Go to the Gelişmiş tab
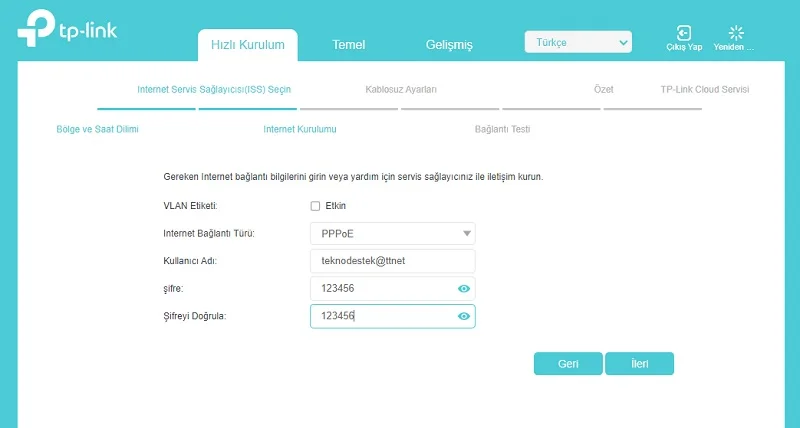The width and height of the screenshot is (800, 428). click(x=448, y=45)
